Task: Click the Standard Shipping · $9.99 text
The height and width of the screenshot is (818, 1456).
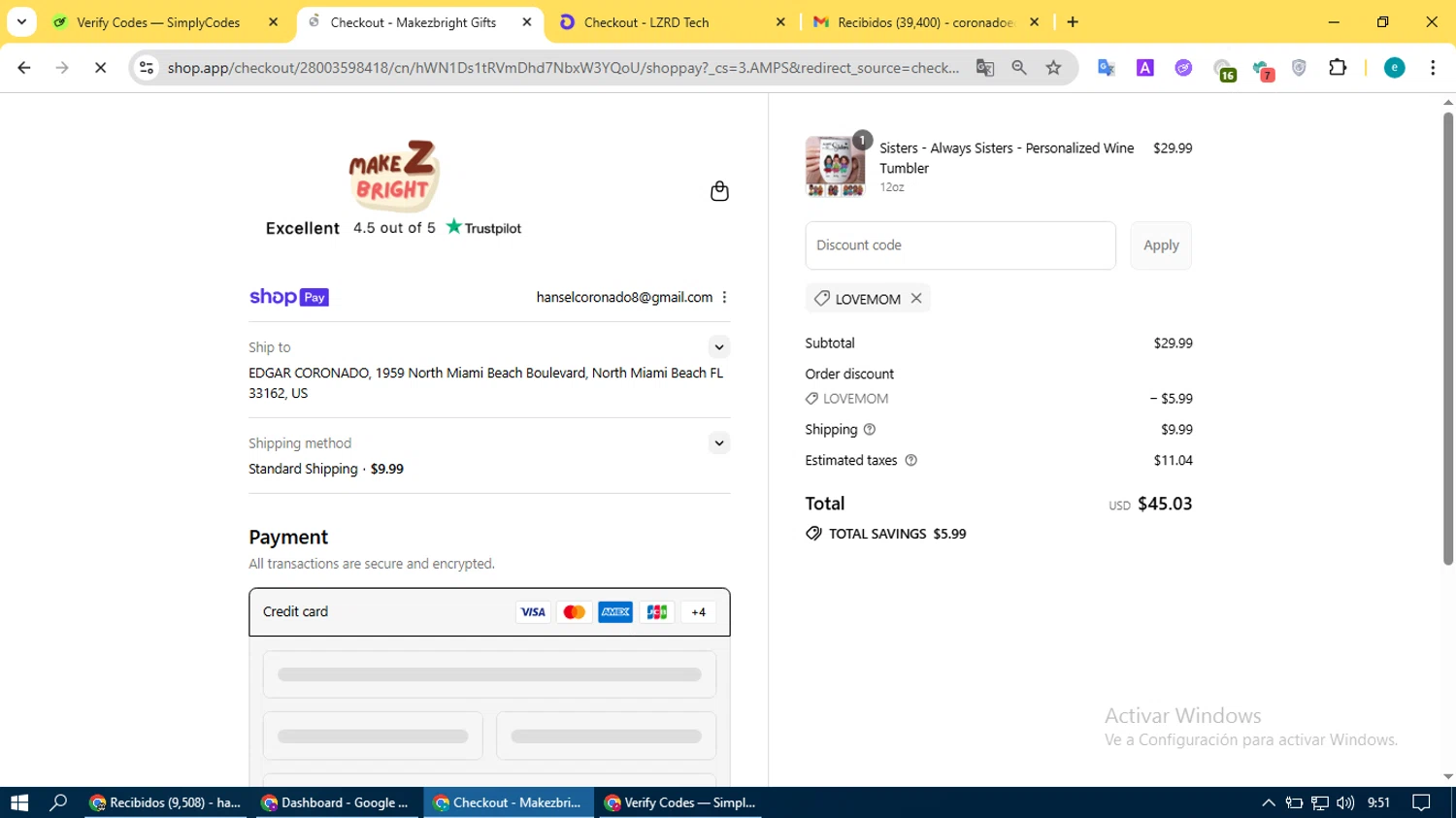Action: [326, 469]
